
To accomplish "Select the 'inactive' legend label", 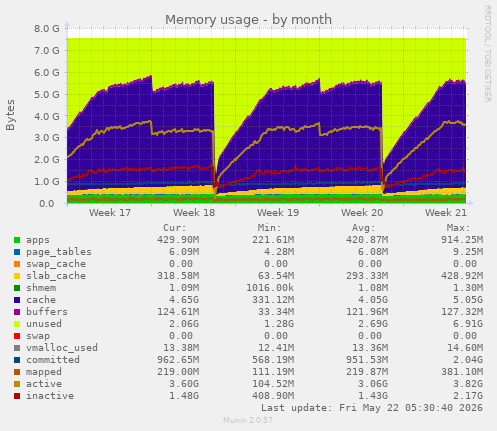I will 50,396.
